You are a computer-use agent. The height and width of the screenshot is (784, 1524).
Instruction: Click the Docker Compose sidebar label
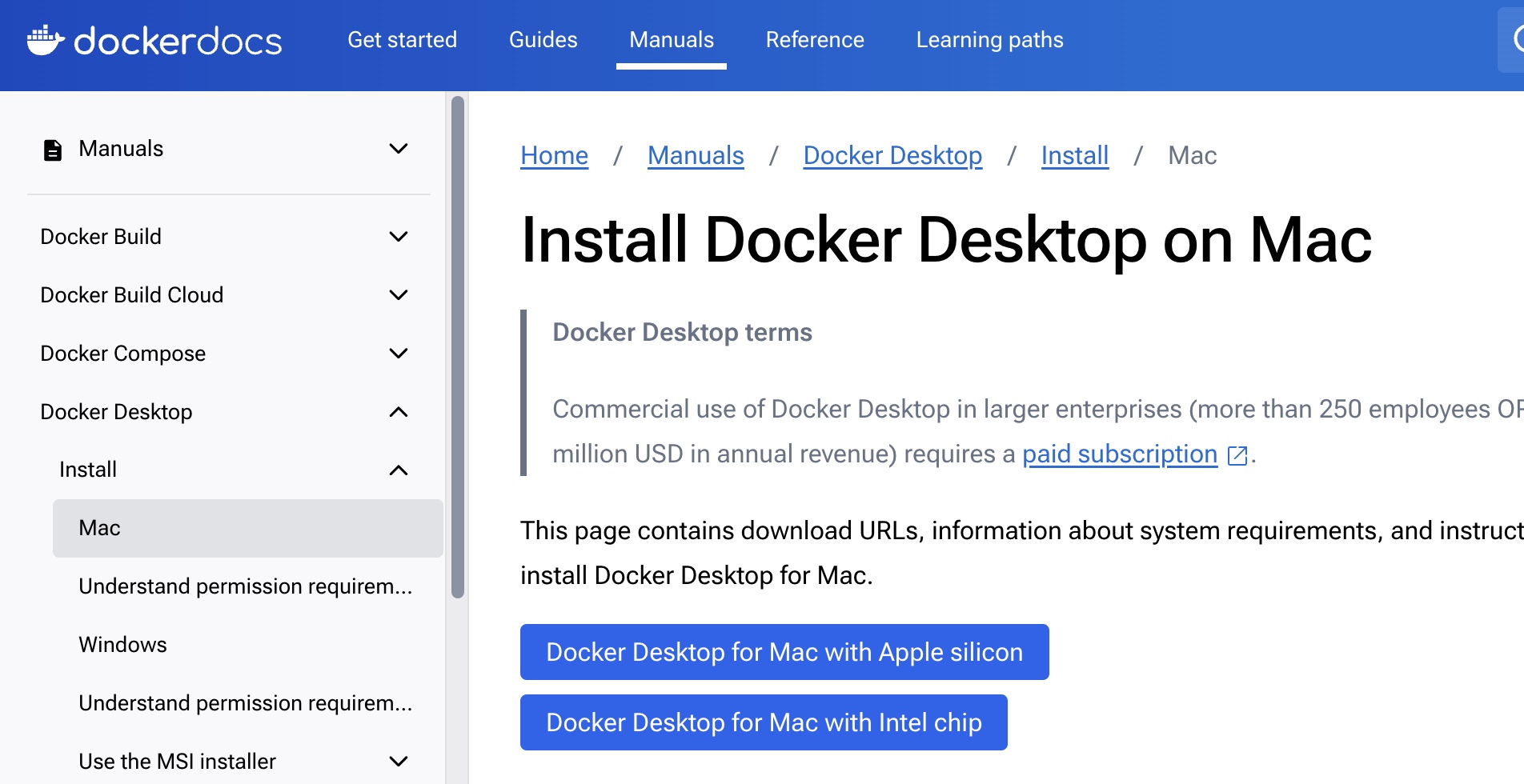pyautogui.click(x=123, y=354)
